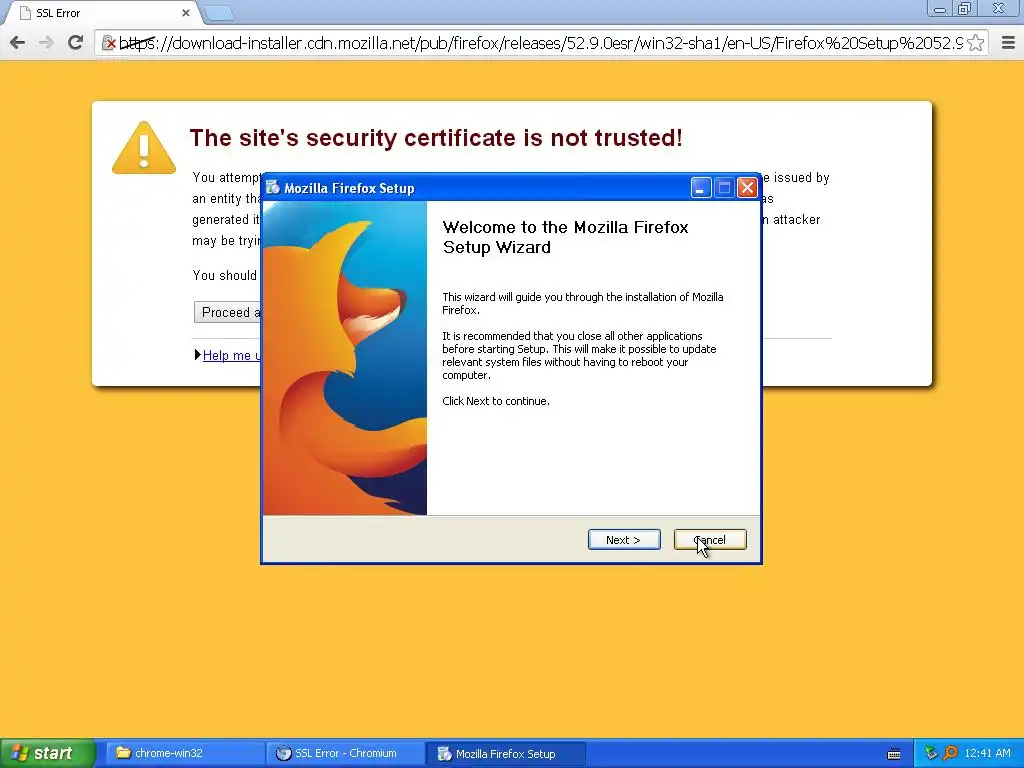
Task: Switch to Mozilla Firefox Setup taskbar item
Action: pyautogui.click(x=505, y=753)
